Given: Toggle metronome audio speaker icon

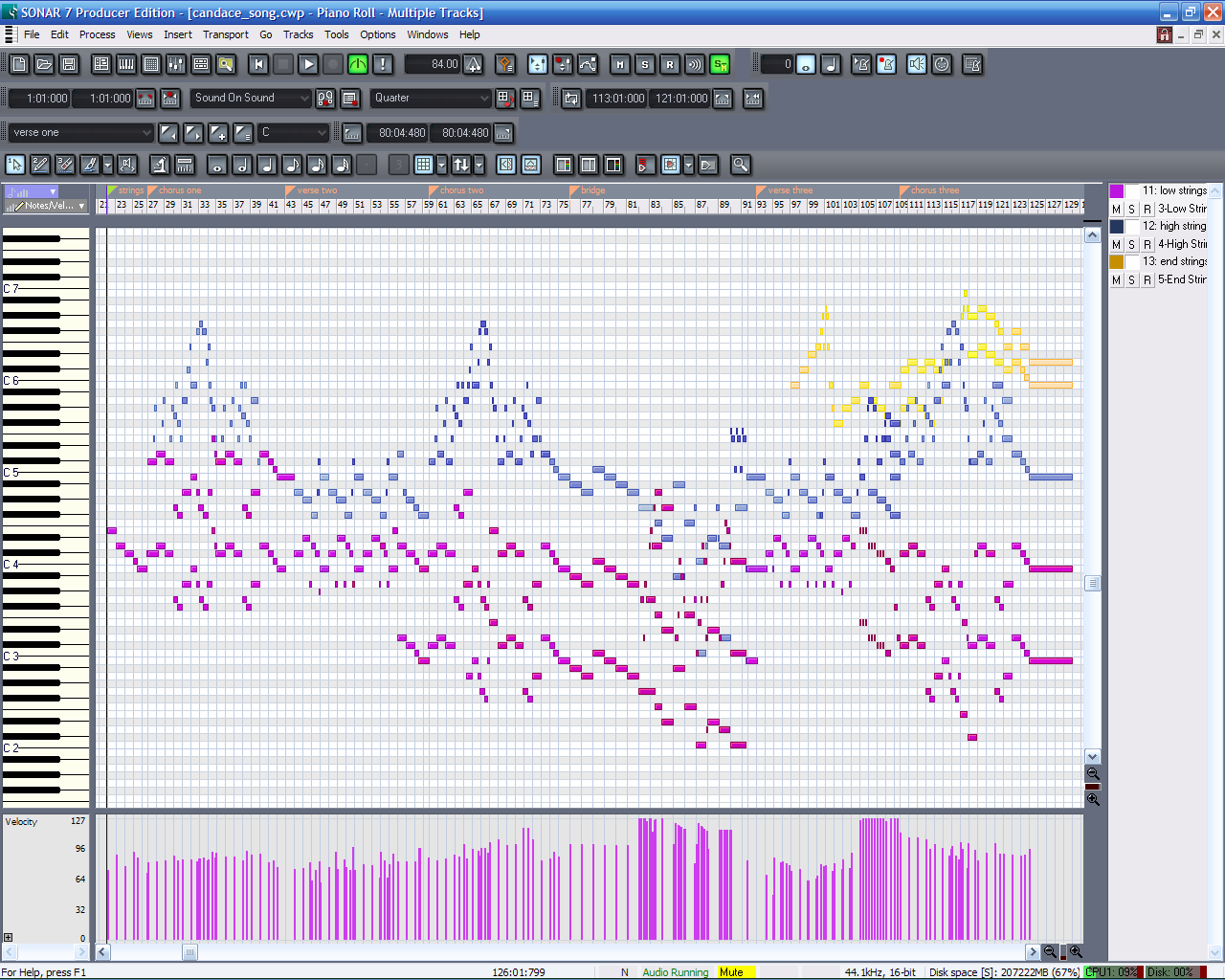Looking at the screenshot, I should [x=917, y=64].
